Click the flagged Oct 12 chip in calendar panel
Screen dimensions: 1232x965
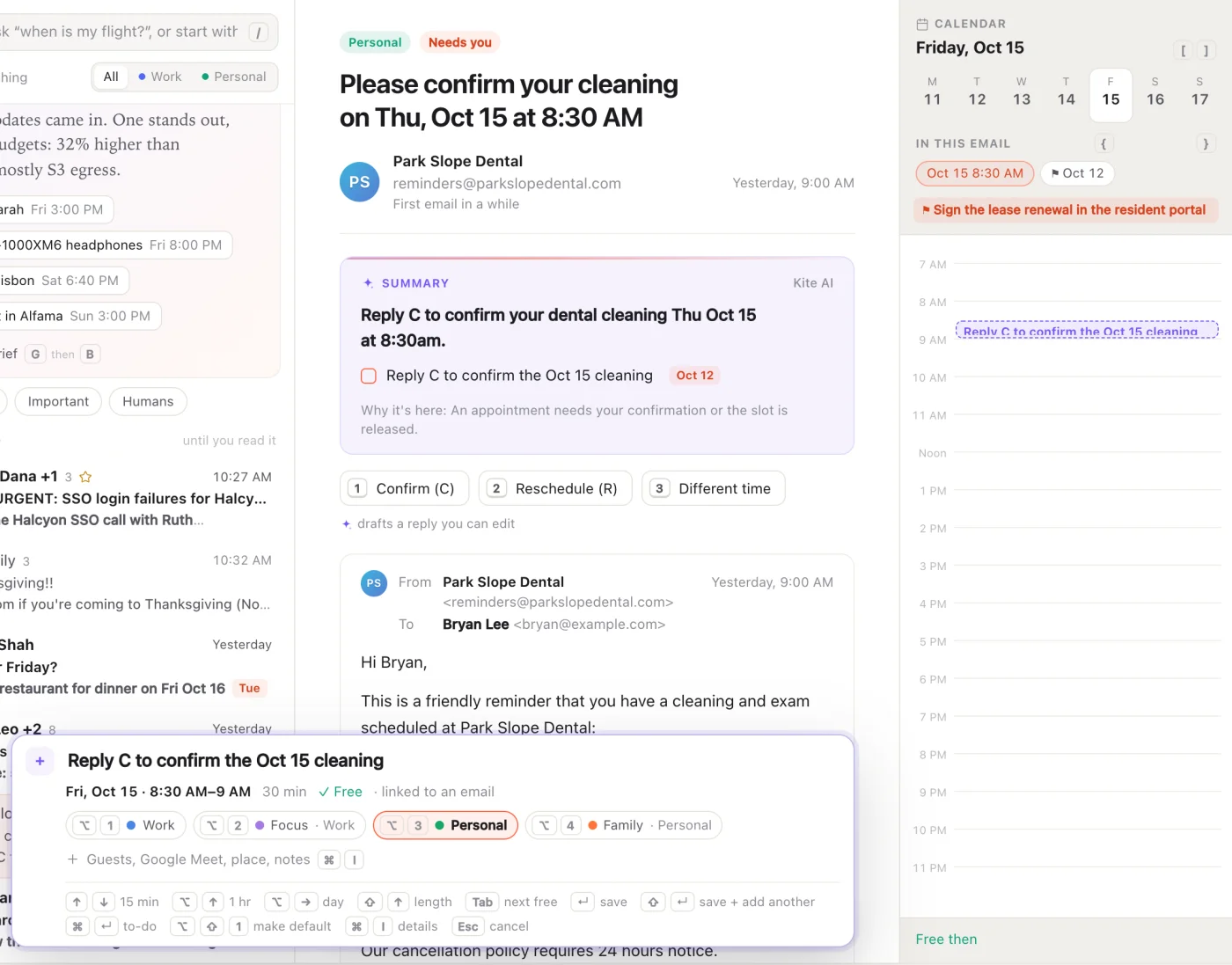(1077, 173)
